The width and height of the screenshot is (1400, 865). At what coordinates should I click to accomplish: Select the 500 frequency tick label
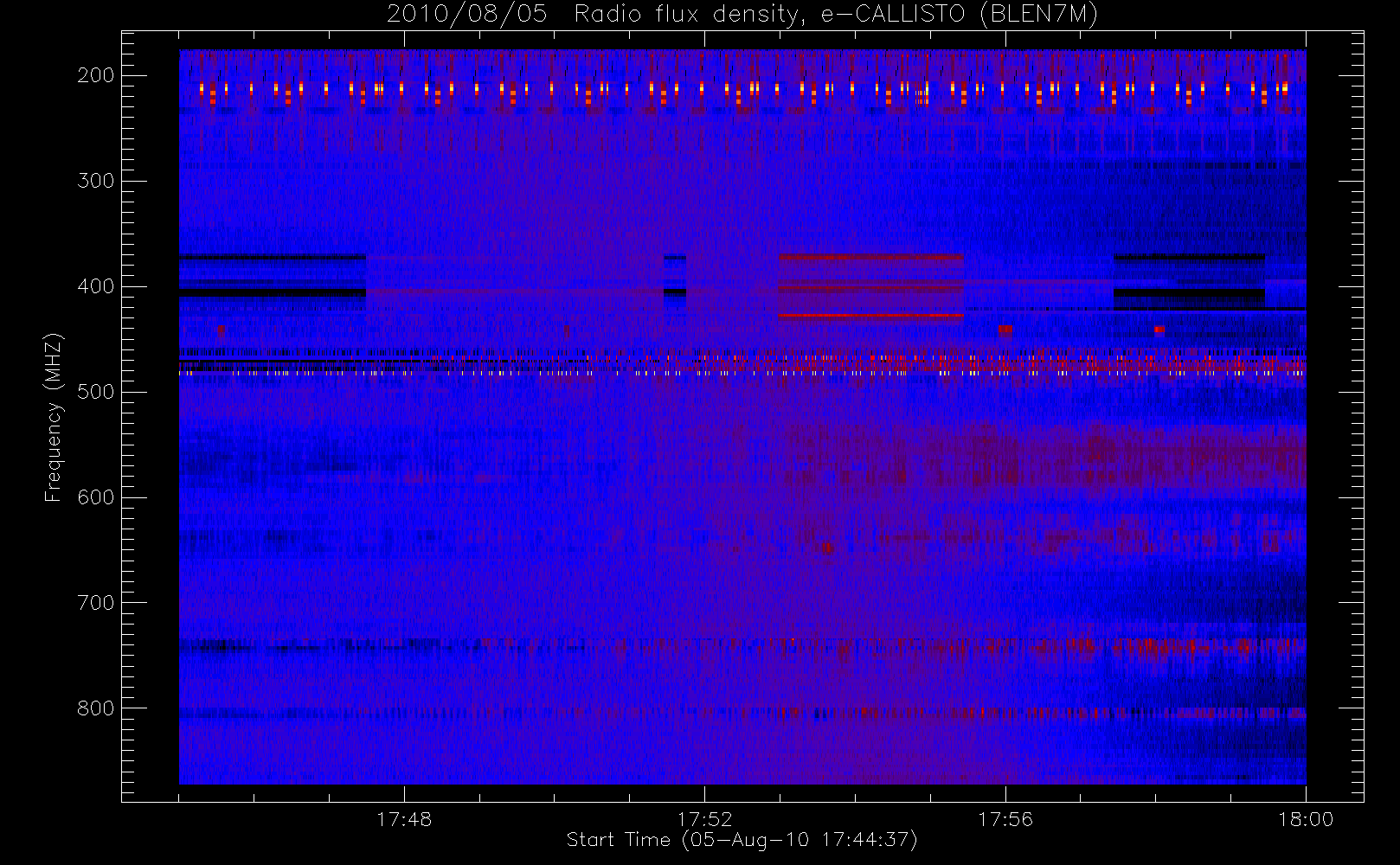(x=96, y=392)
